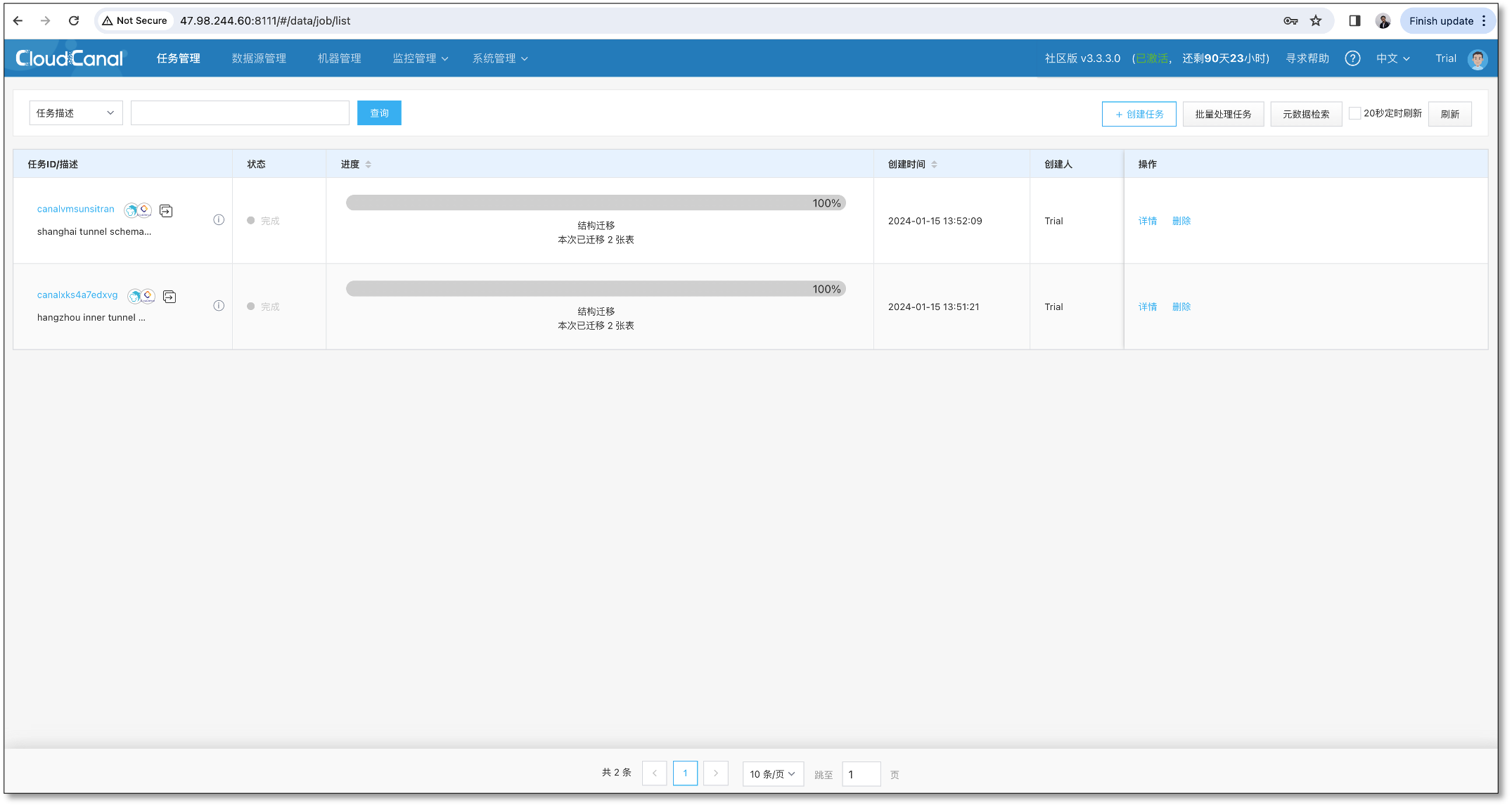
Task: Open canalvmsunsitran task link
Action: 76,209
